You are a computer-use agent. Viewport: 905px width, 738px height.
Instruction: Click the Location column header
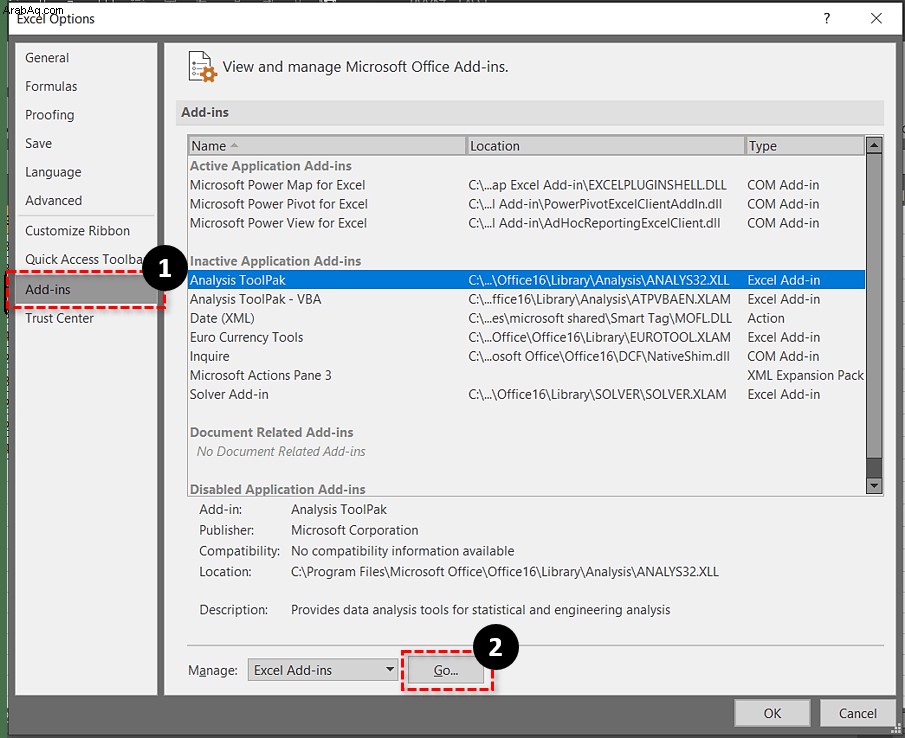[605, 146]
